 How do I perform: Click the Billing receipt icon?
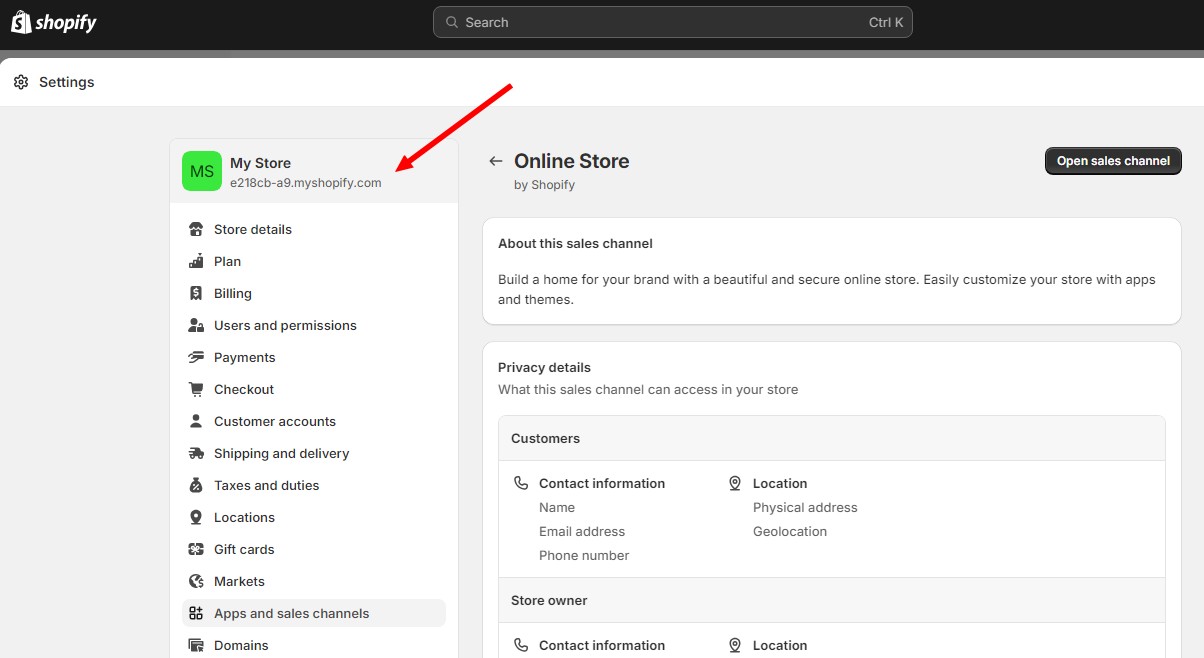pos(196,293)
